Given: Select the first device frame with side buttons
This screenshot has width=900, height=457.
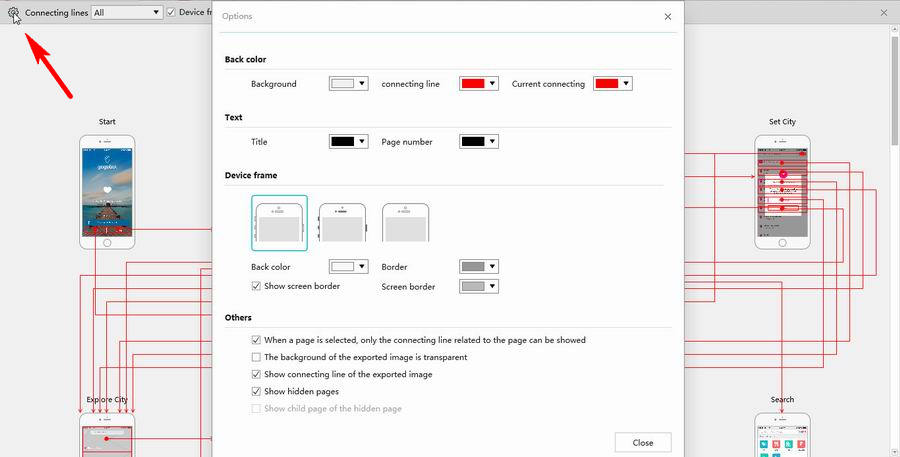Looking at the screenshot, I should click(x=279, y=223).
